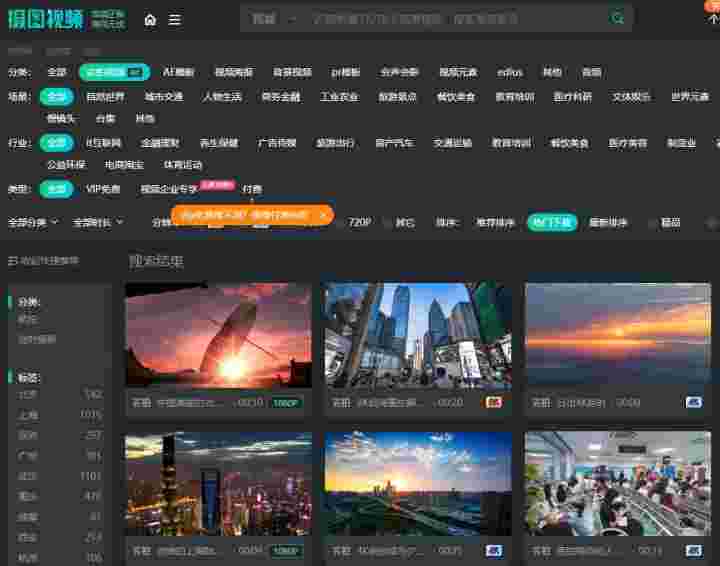Toggle the 720P resolution checkbox
The height and width of the screenshot is (566, 720).
341,222
